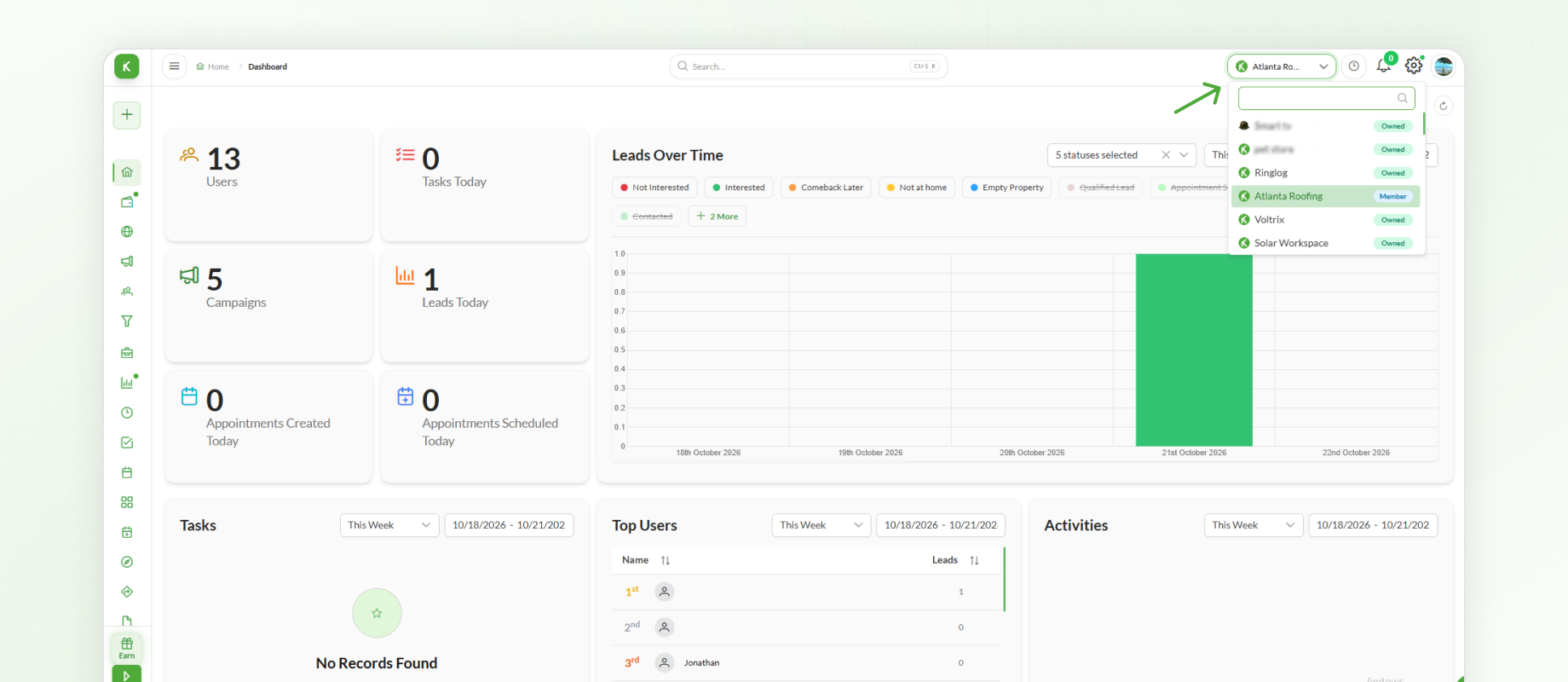Open the globe icon in the sidebar
1568x682 pixels.
127,232
